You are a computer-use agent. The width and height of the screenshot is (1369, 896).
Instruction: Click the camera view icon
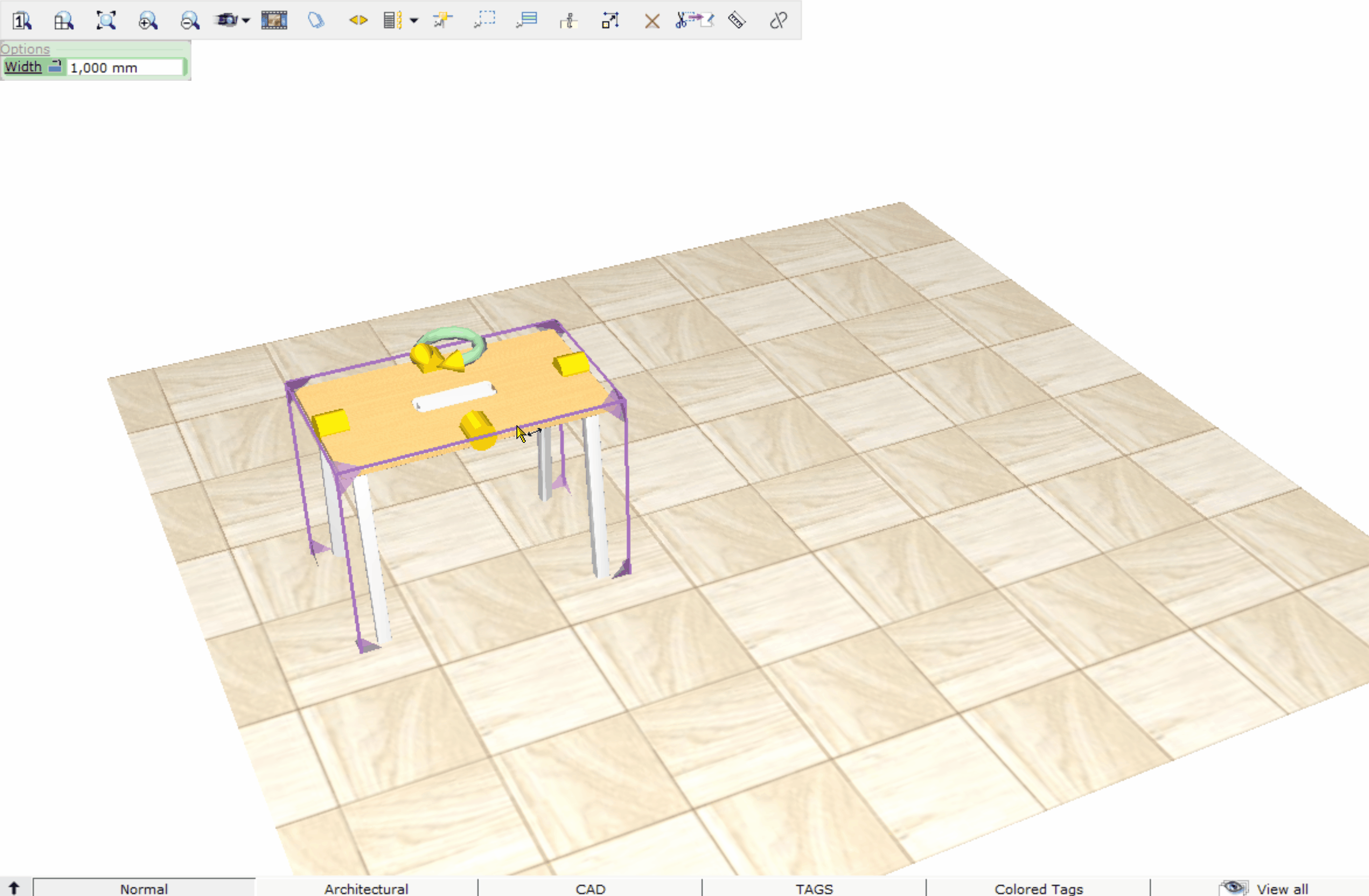(226, 21)
